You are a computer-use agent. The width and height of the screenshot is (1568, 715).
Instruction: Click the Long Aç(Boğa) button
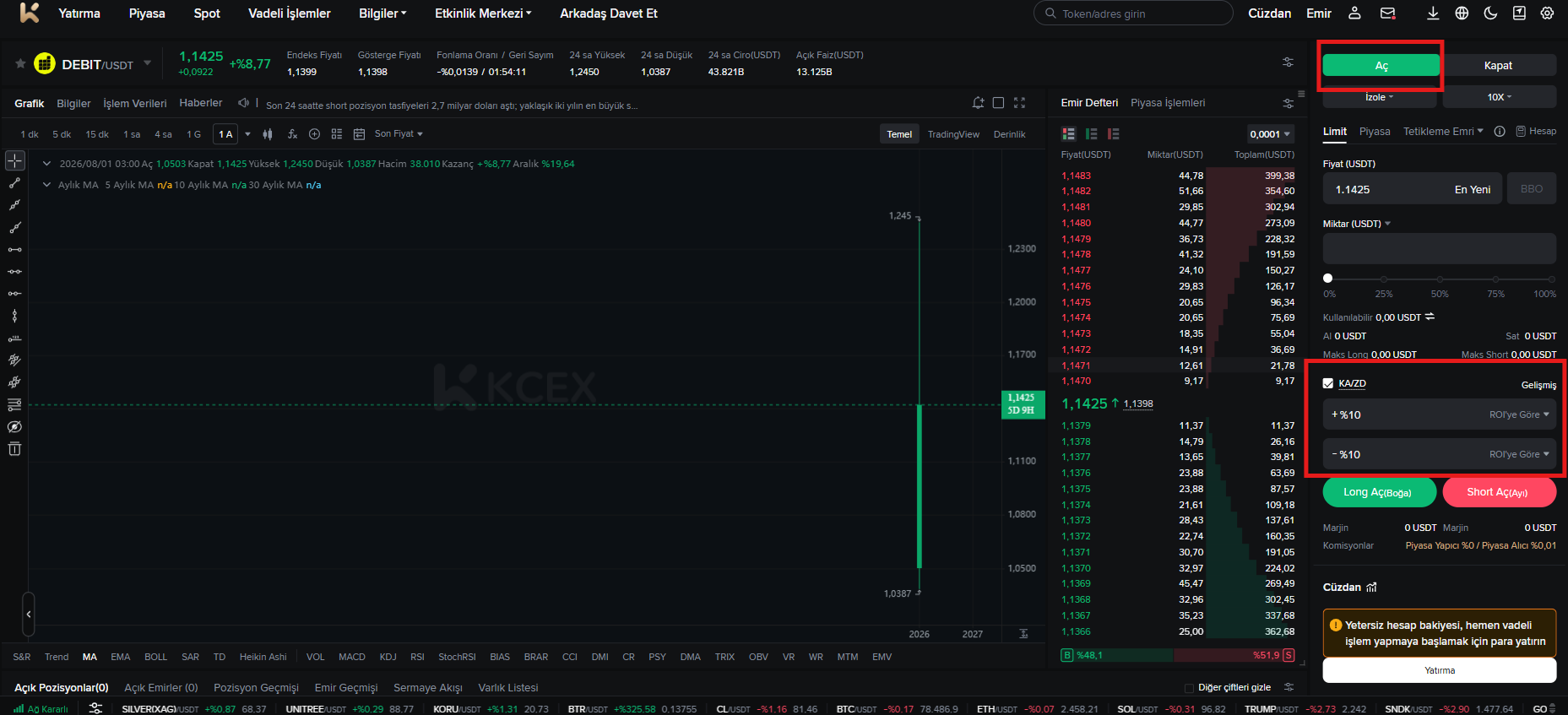[1379, 492]
